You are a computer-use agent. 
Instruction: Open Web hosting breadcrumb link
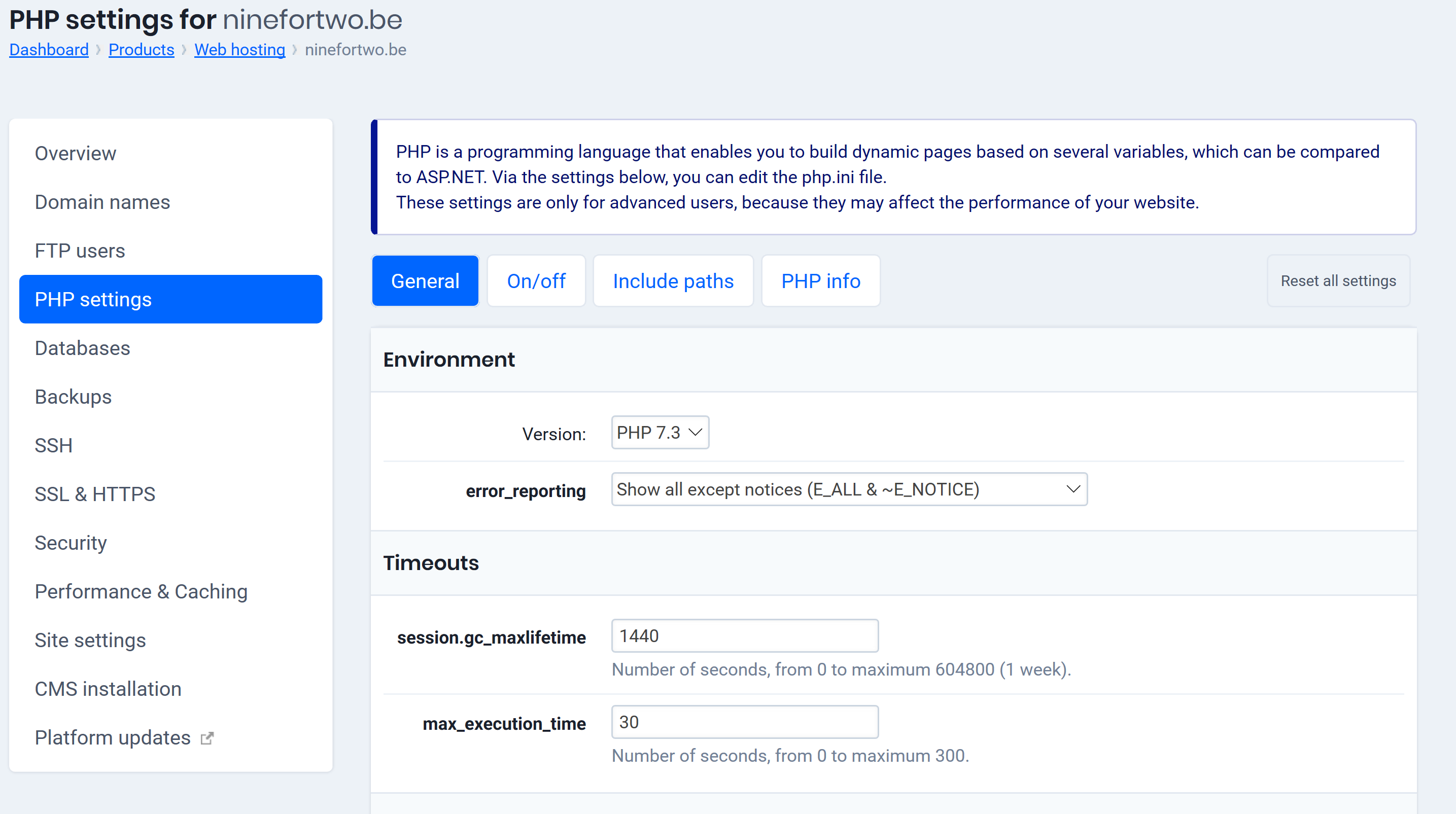[x=239, y=50]
